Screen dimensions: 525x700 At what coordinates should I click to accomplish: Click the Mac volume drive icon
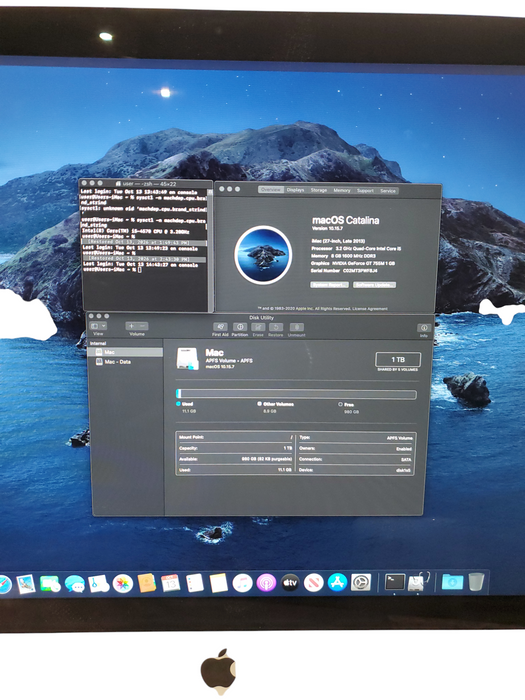click(188, 359)
